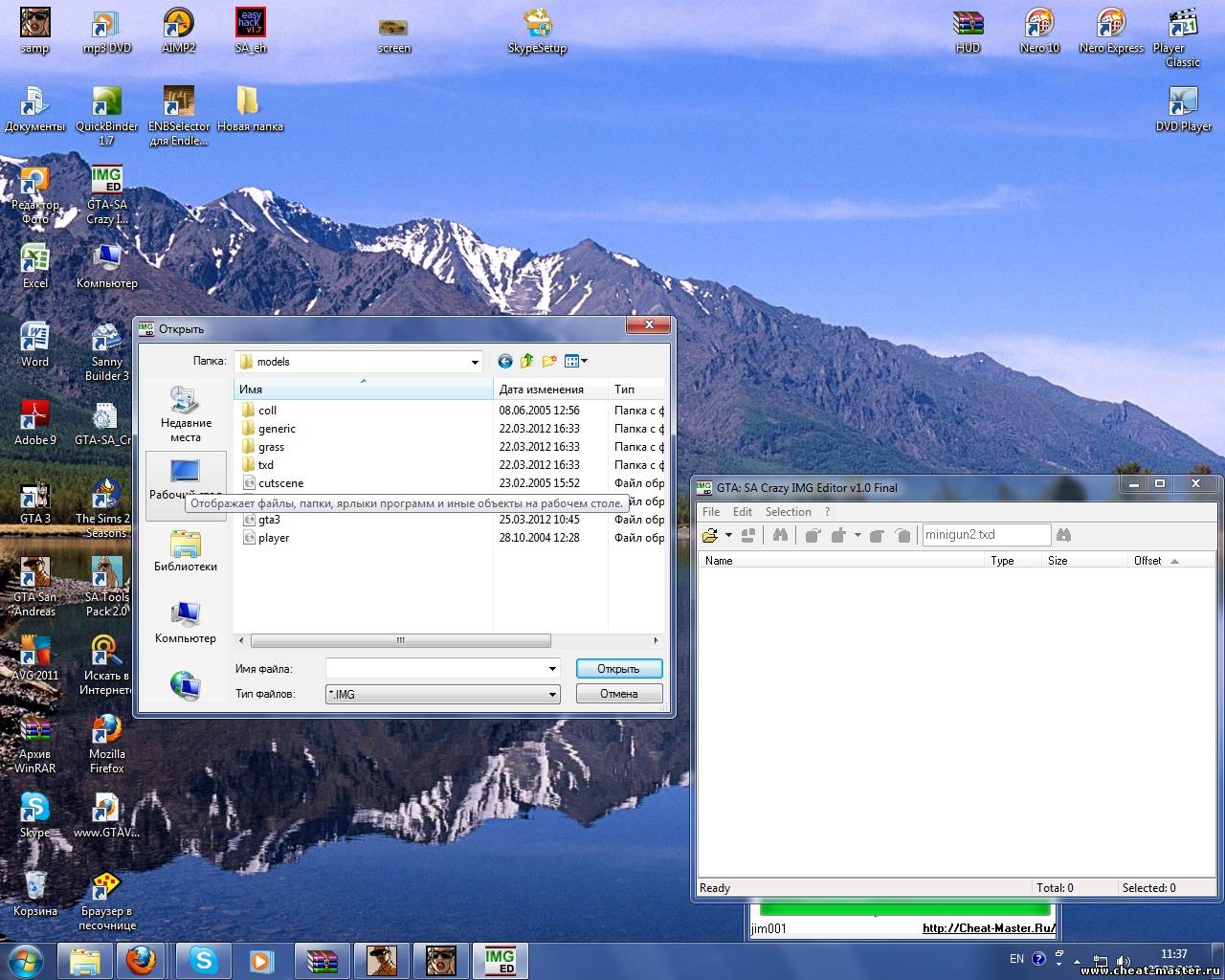Expand the Тип файлов *.IMG dropdown
The width and height of the screenshot is (1225, 980).
pyautogui.click(x=552, y=695)
